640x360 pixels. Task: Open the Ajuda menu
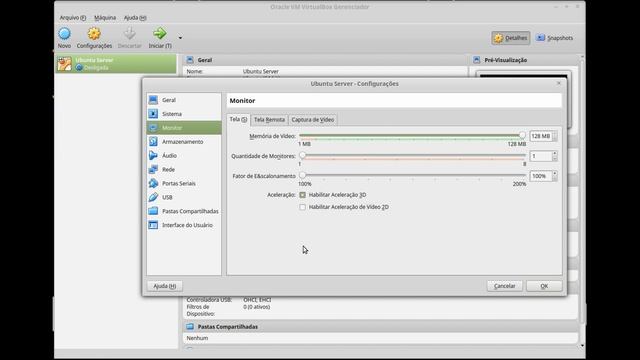[x=135, y=18]
